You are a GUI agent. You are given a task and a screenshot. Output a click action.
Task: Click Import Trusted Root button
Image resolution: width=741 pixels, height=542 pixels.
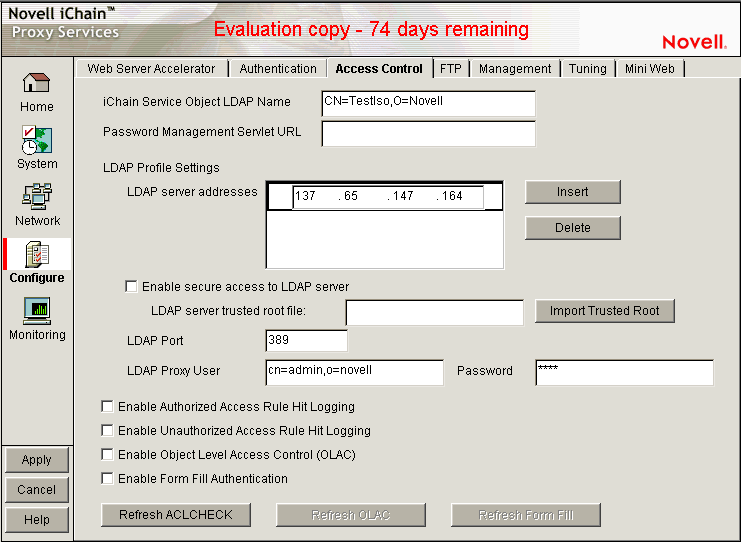click(604, 311)
